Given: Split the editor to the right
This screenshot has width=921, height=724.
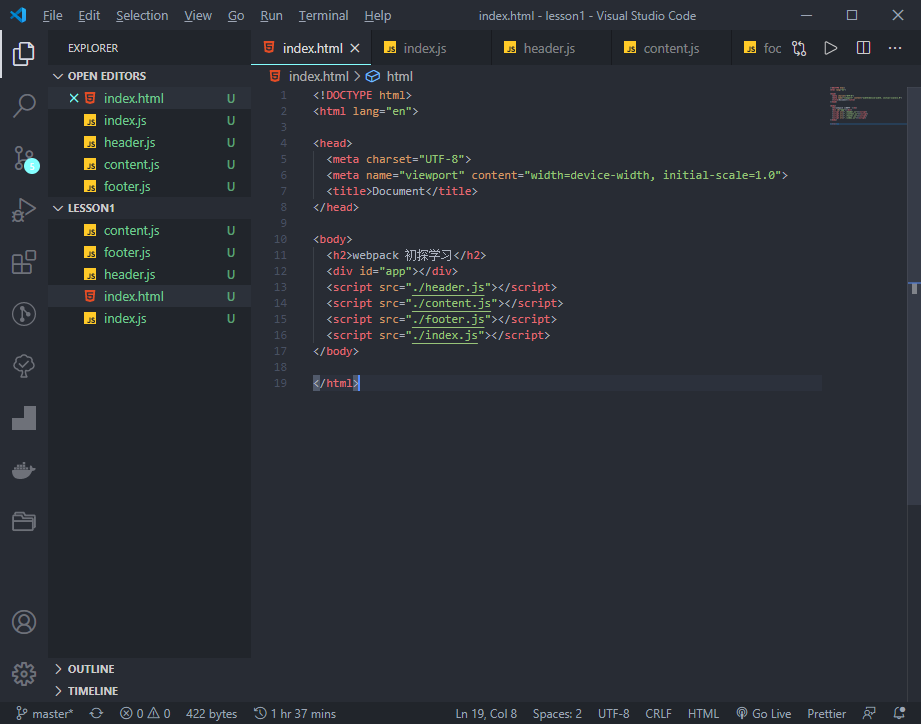Looking at the screenshot, I should (863, 48).
